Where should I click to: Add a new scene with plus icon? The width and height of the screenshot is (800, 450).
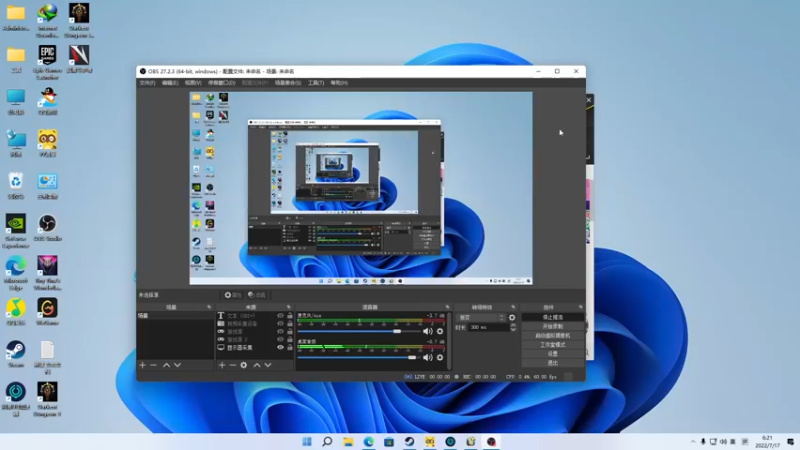tap(143, 365)
